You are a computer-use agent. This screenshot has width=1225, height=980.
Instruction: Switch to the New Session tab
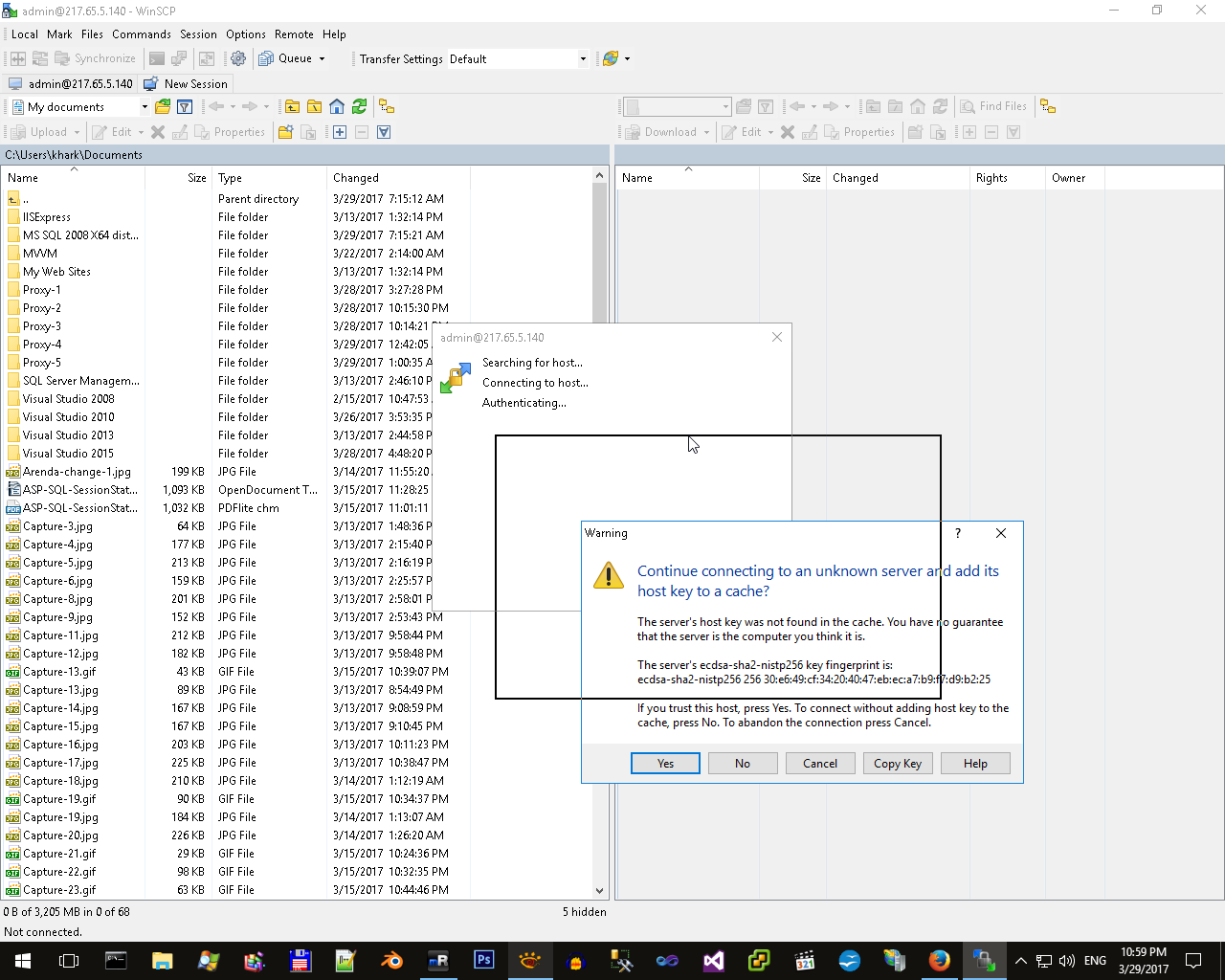186,83
